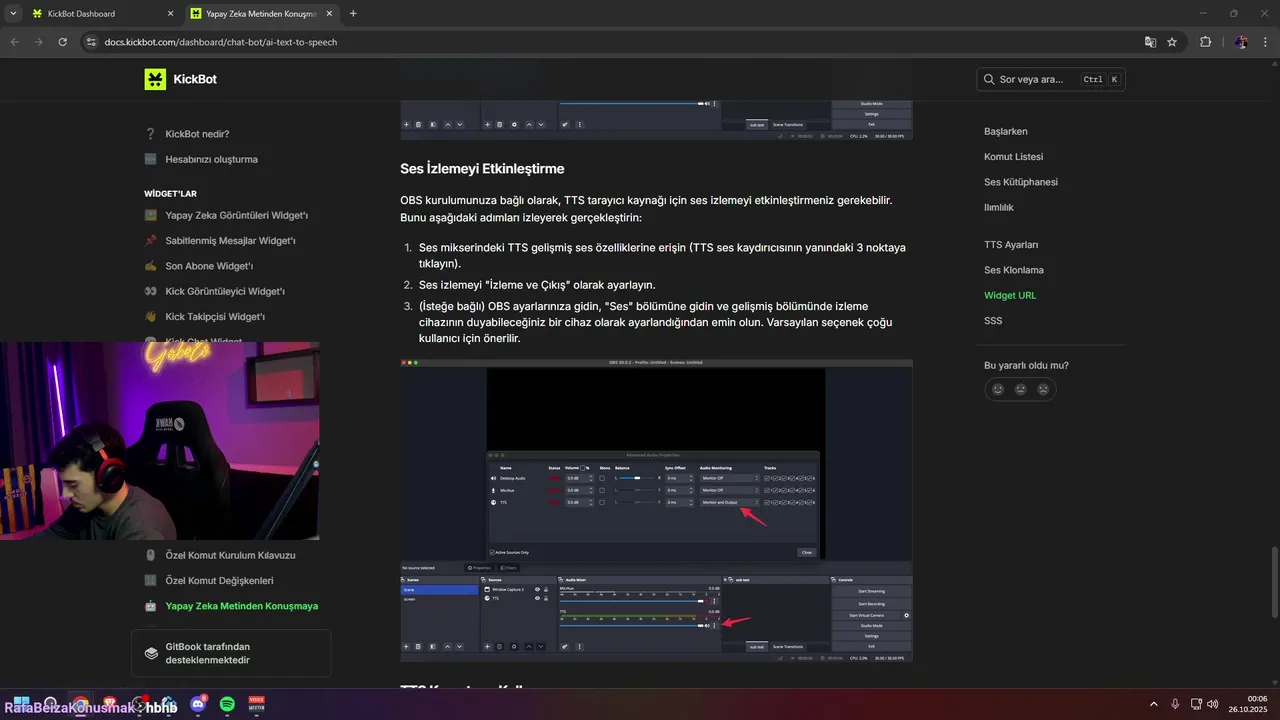Click the neutral face feedback icon
Image resolution: width=1280 pixels, height=720 pixels.
[1020, 389]
